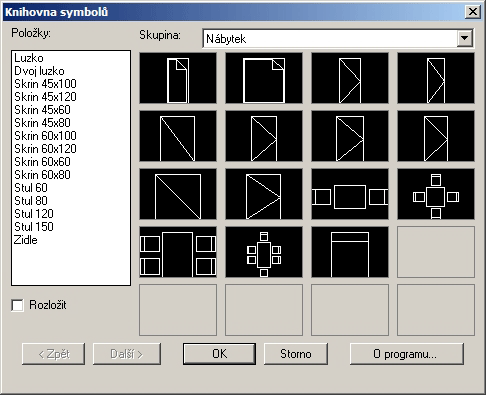Open the O programu about dialog
486x395 pixels.
(407, 354)
